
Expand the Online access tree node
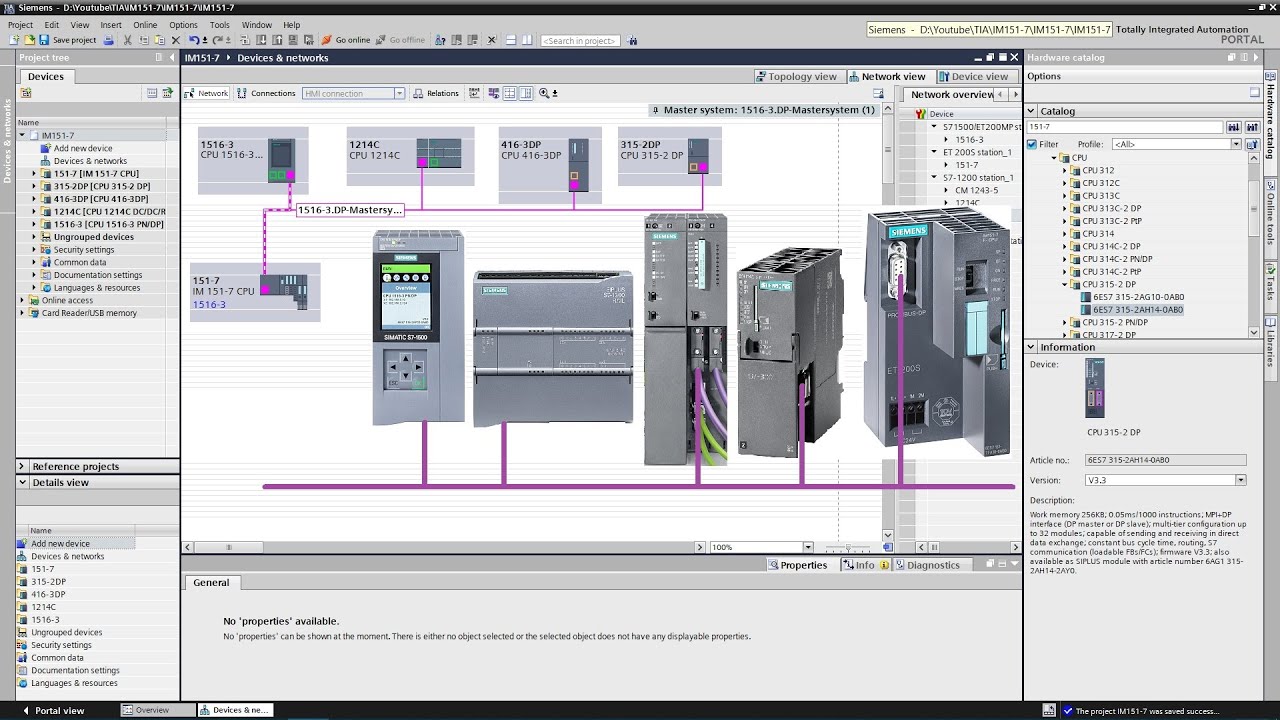[22, 300]
